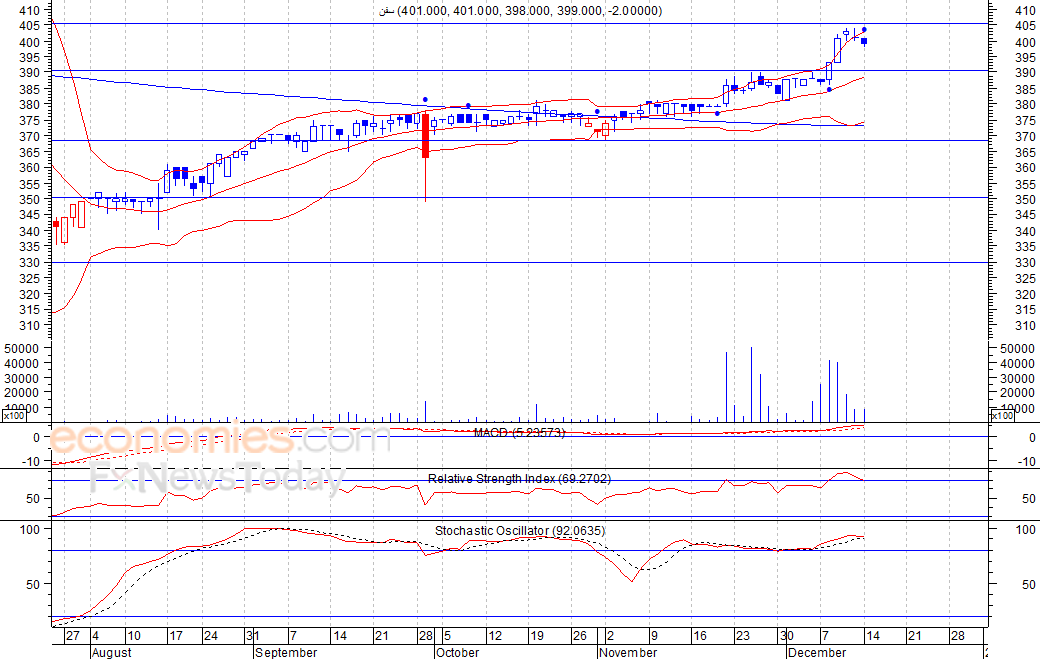Viewport: 1040px width, 659px height.
Task: Click the OHLC quote header text at top
Action: tap(521, 11)
